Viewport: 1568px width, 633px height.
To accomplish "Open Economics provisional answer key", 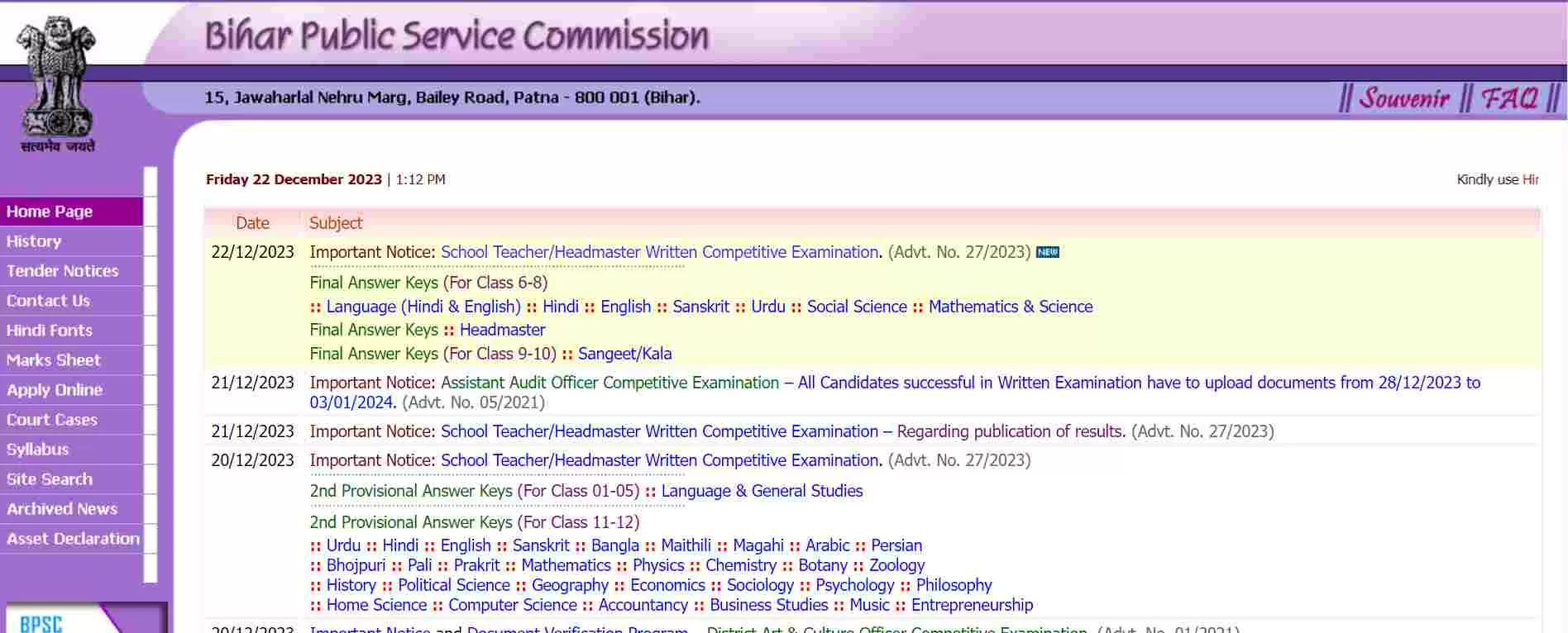I will pyautogui.click(x=667, y=585).
